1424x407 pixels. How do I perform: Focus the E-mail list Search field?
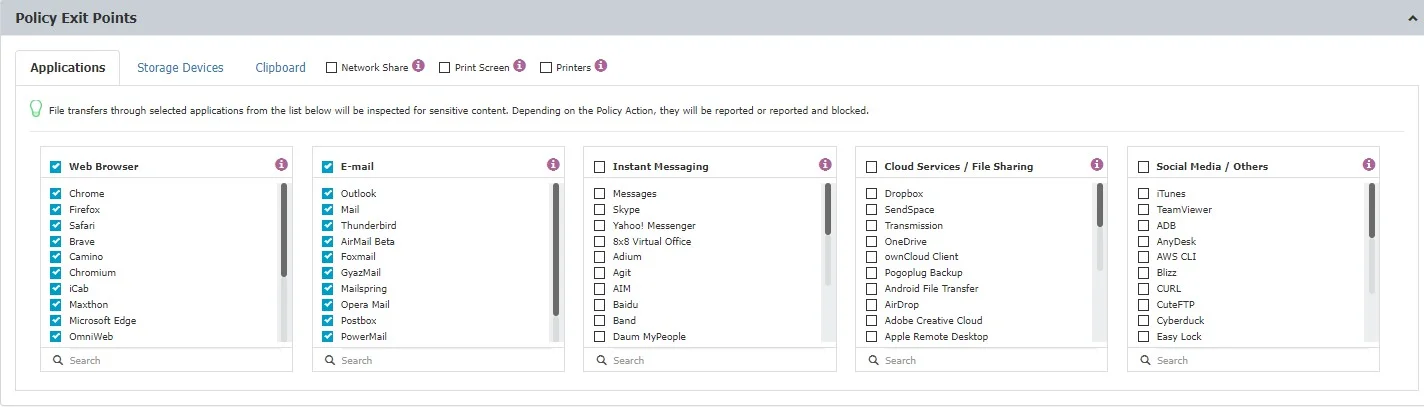(438, 360)
